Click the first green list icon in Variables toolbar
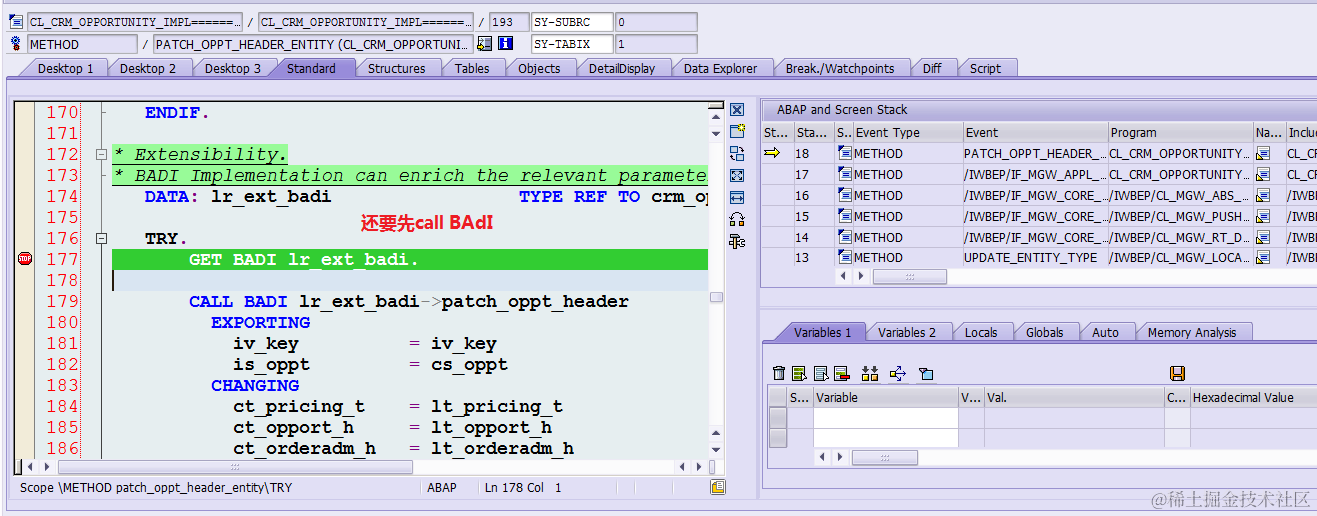 click(799, 373)
